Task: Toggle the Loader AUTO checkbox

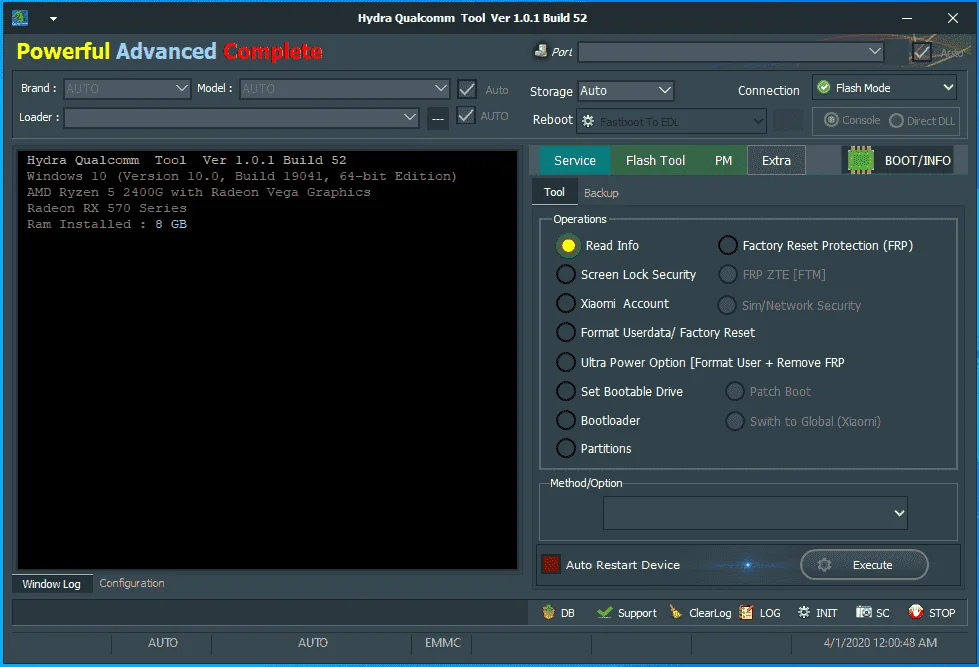Action: click(466, 116)
